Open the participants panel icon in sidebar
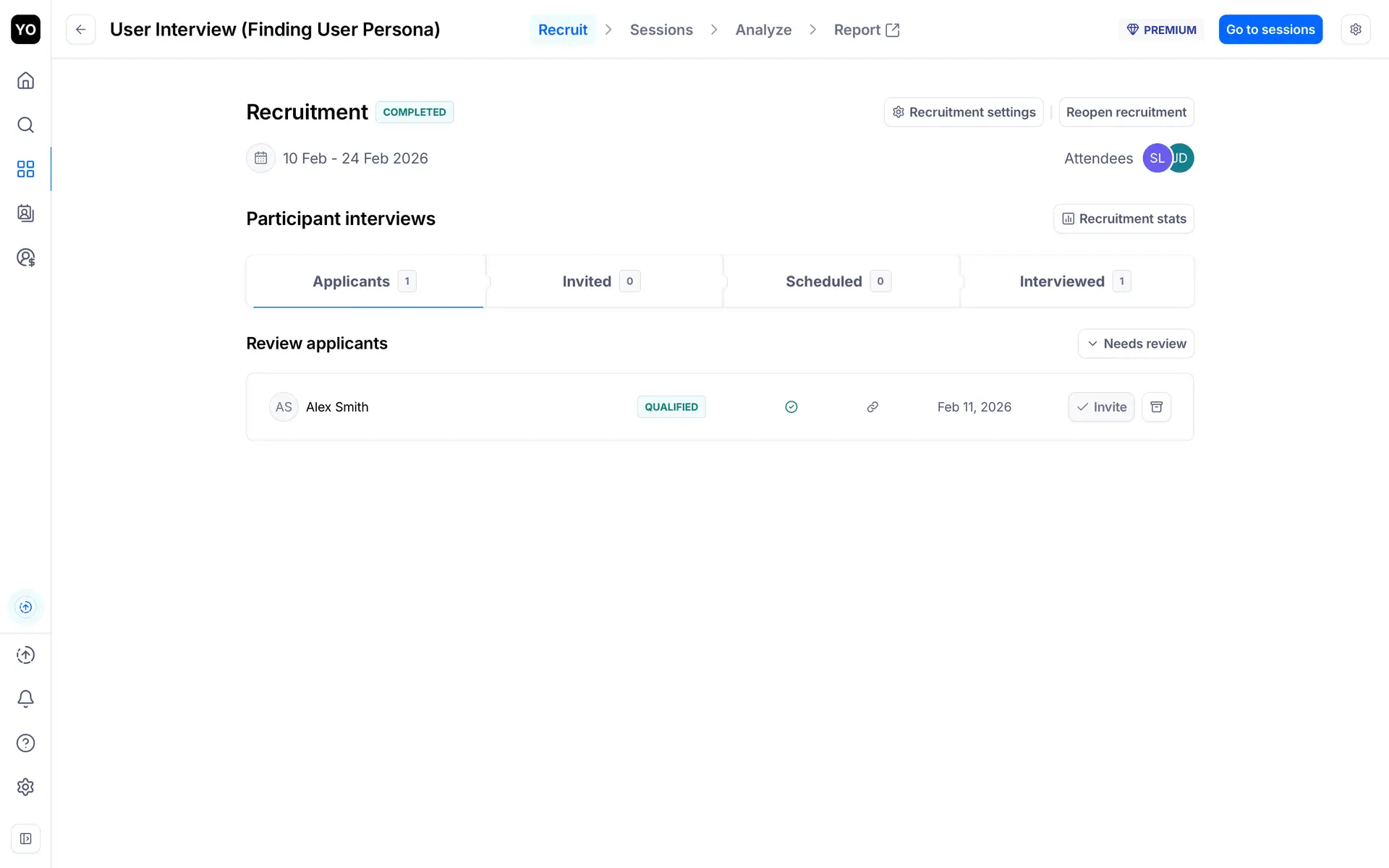This screenshot has height=868, width=1389. click(x=25, y=213)
